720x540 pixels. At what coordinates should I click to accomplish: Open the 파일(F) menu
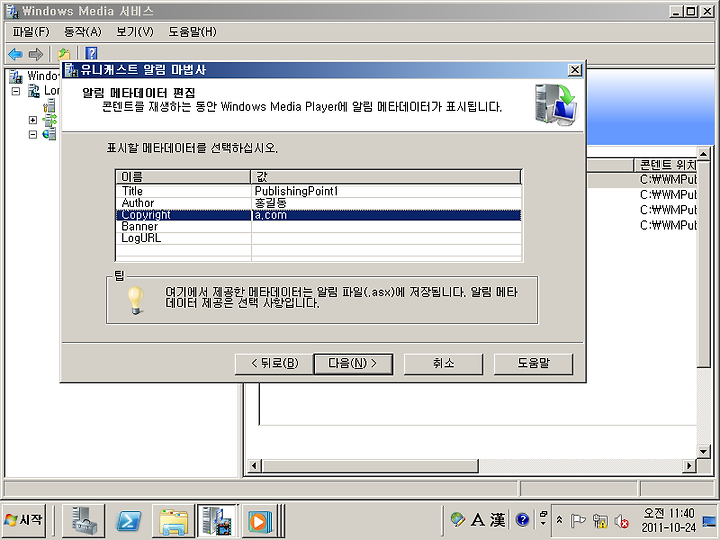pos(31,32)
